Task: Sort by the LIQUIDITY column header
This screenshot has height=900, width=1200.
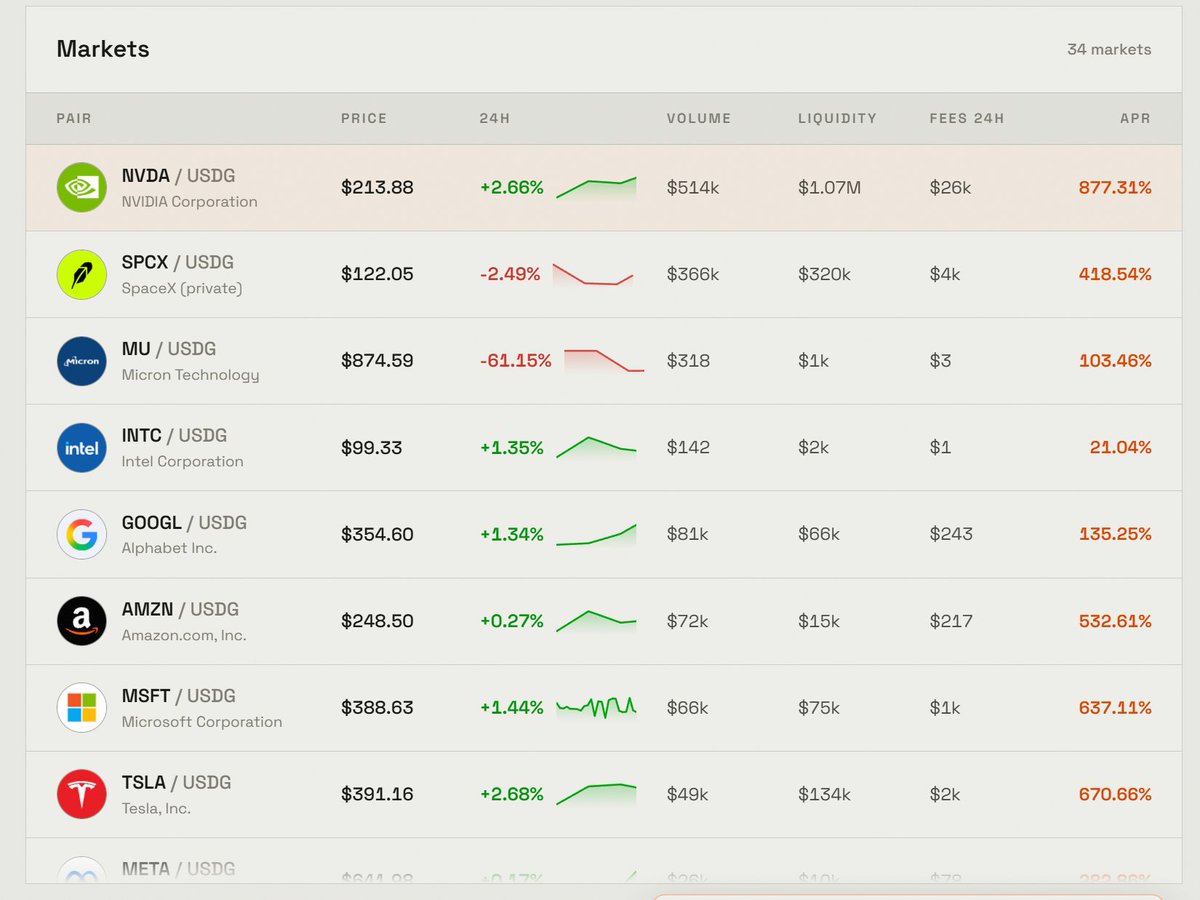Action: 837,118
